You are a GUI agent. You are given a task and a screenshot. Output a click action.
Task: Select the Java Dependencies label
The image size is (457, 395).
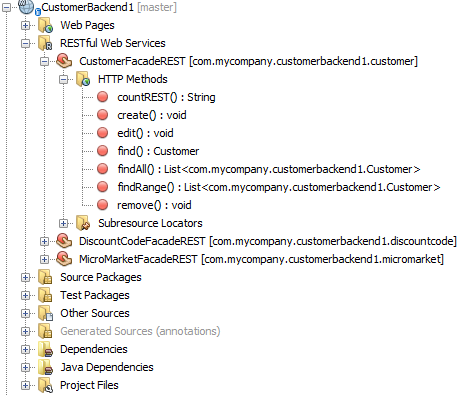coord(107,367)
